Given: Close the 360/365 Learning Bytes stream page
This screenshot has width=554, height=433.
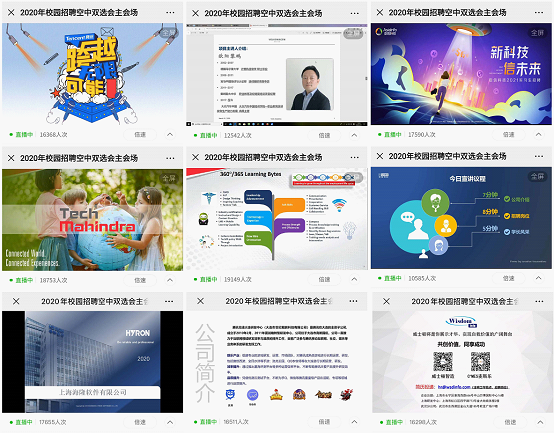Looking at the screenshot, I should pyautogui.click(x=195, y=157).
